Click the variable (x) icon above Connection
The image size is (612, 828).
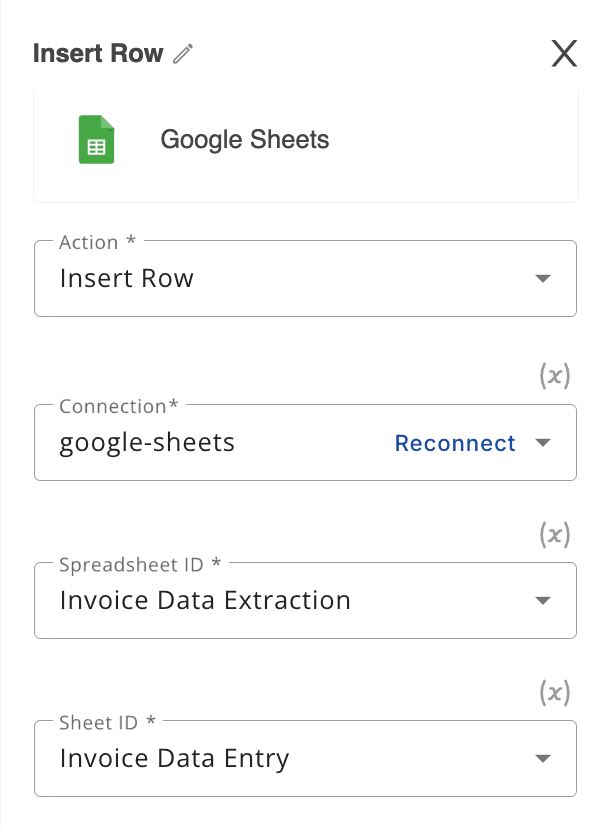tap(555, 376)
